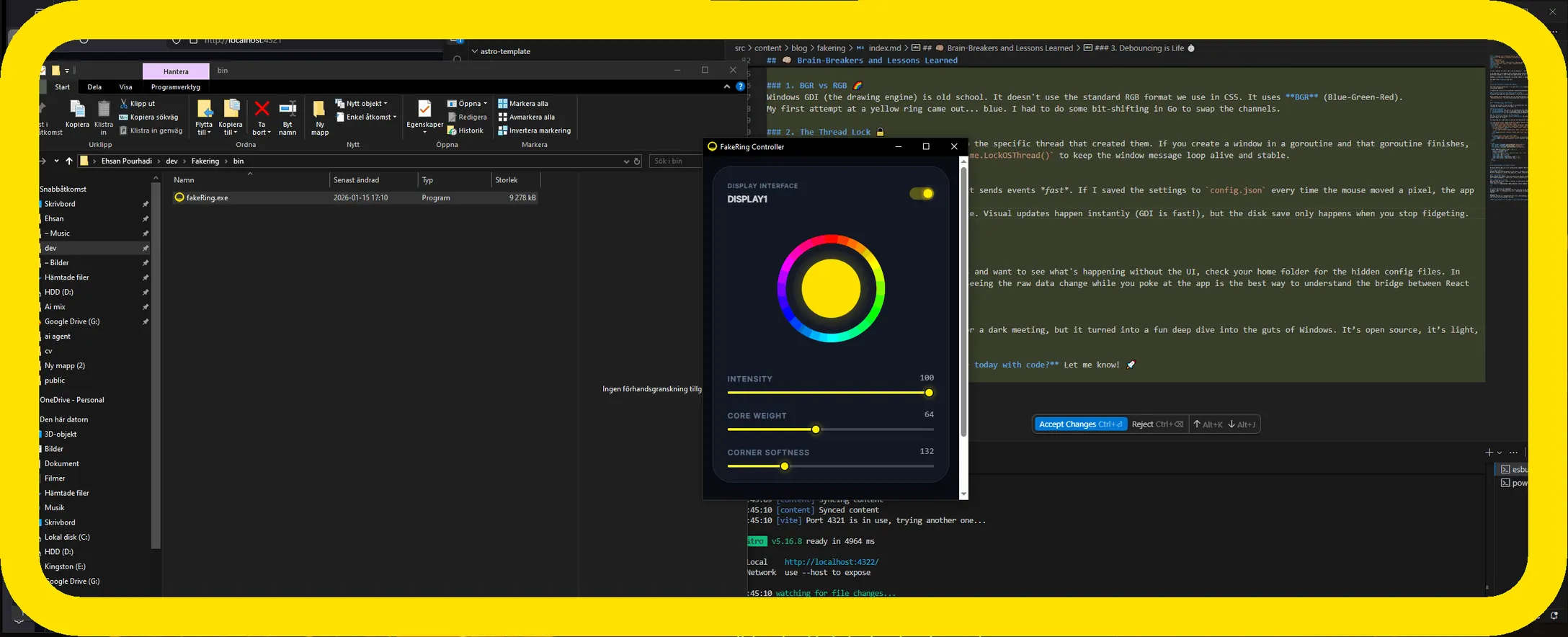The height and width of the screenshot is (637, 1568).
Task: Click the Kopiera copy icon in ribbon
Action: [x=77, y=110]
